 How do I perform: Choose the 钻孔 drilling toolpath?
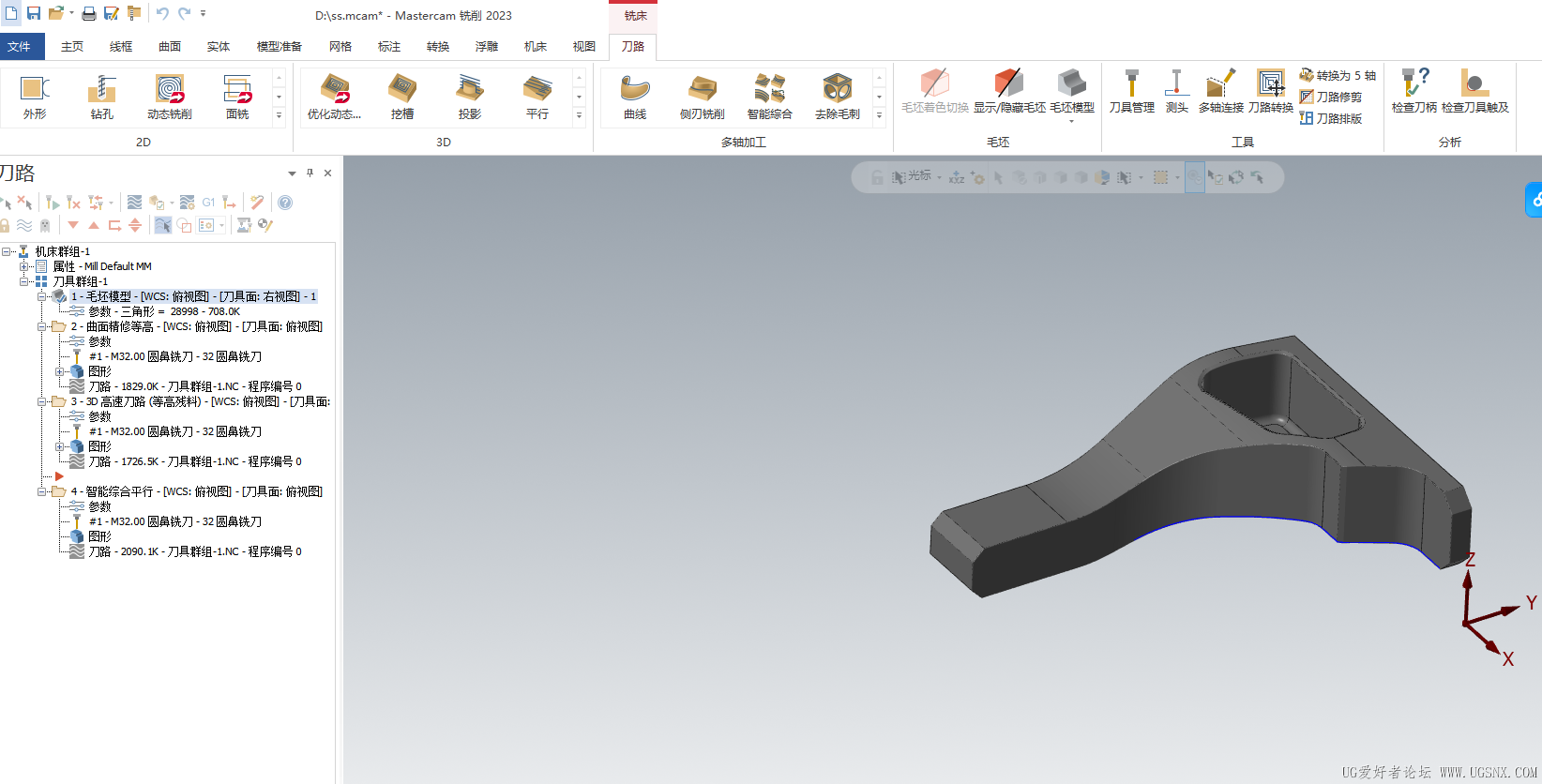[102, 98]
